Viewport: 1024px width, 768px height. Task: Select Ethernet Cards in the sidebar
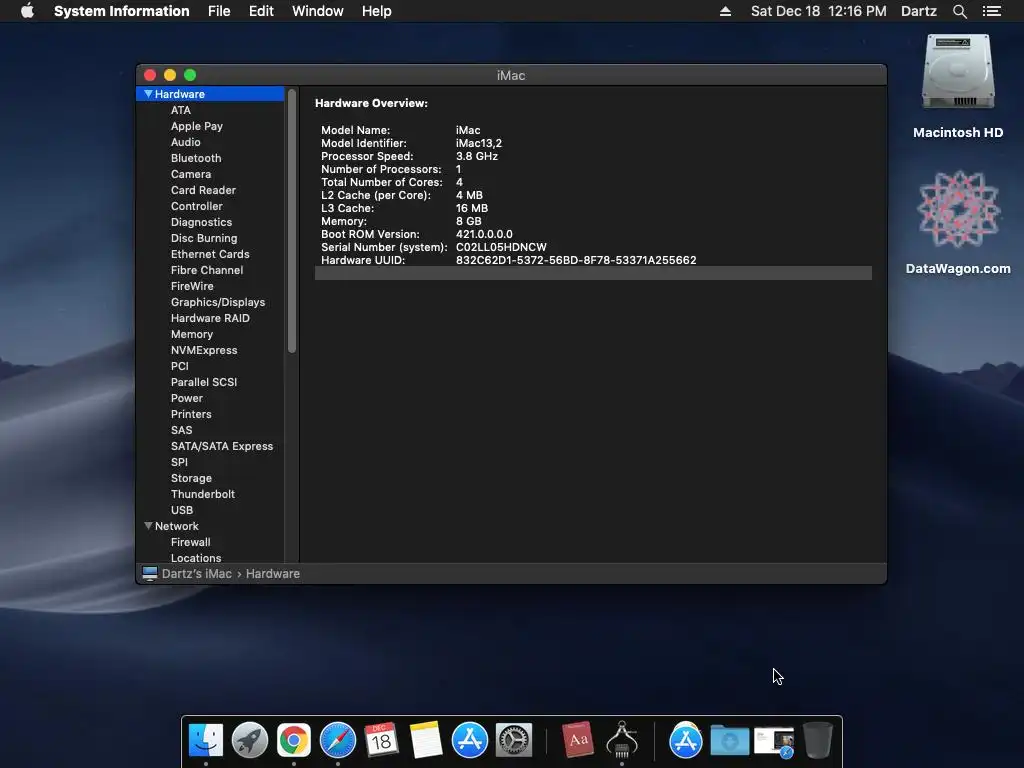[210, 254]
